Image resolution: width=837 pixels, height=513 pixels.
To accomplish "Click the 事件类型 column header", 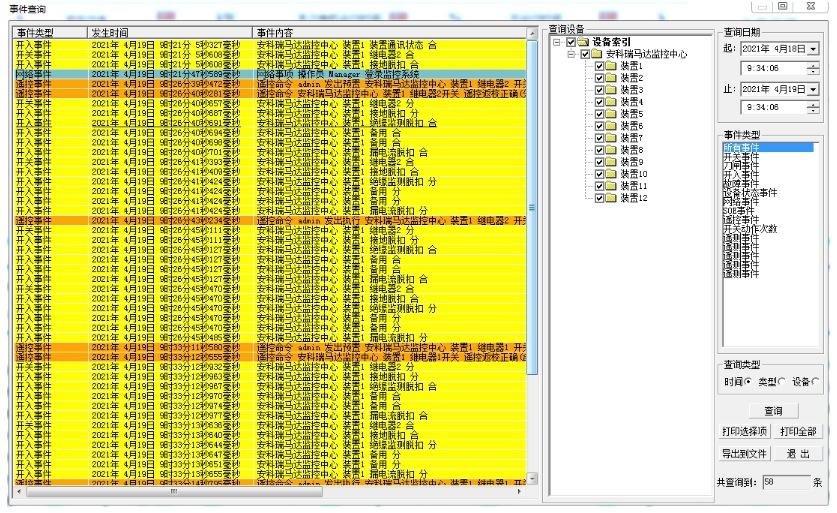I will (x=50, y=33).
